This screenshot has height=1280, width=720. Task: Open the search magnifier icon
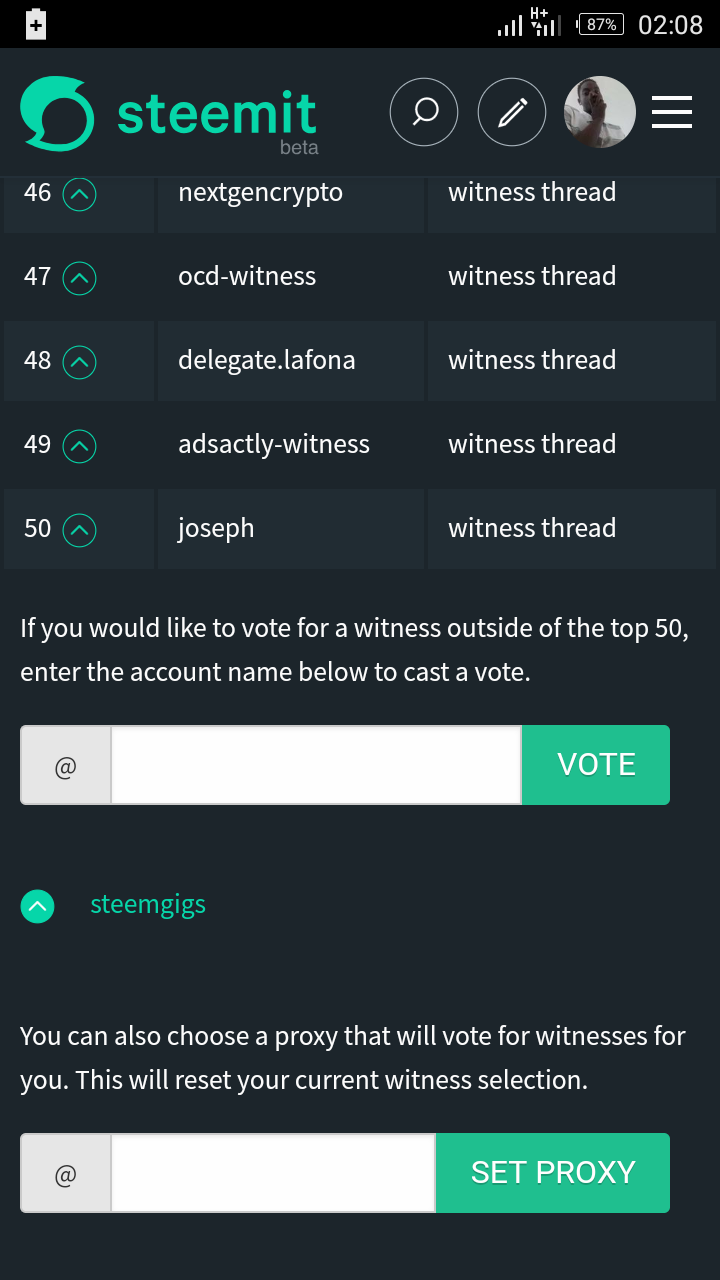click(x=424, y=112)
